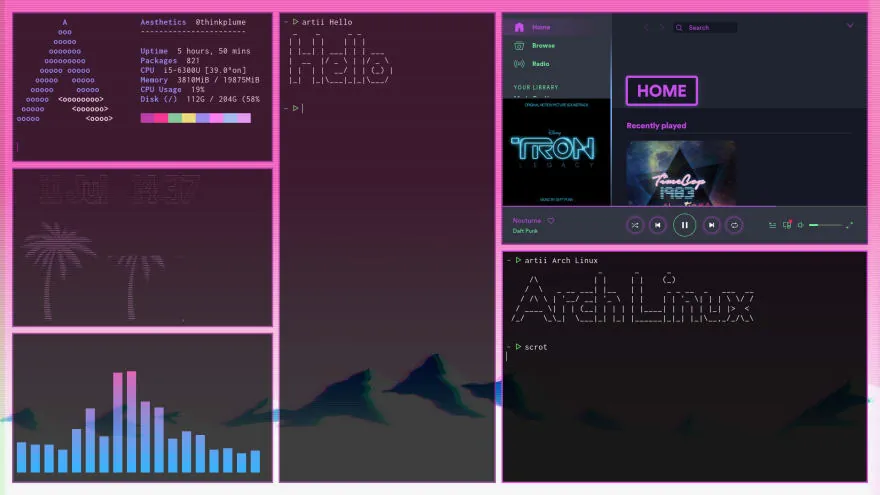Image resolution: width=880 pixels, height=495 pixels.
Task: Like the song with the heart icon
Action: [551, 221]
